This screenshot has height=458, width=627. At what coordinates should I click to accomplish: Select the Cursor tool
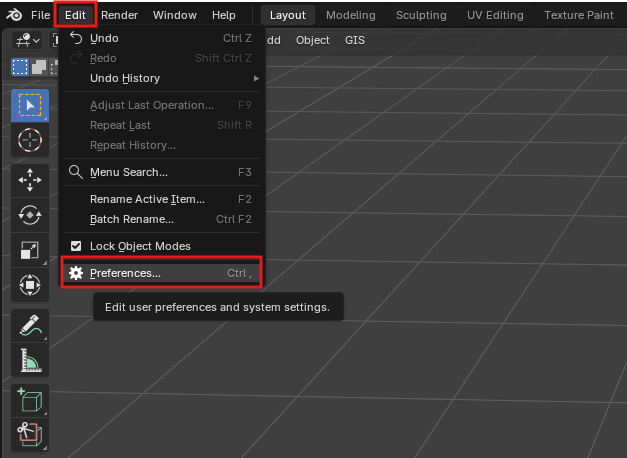pyautogui.click(x=30, y=140)
